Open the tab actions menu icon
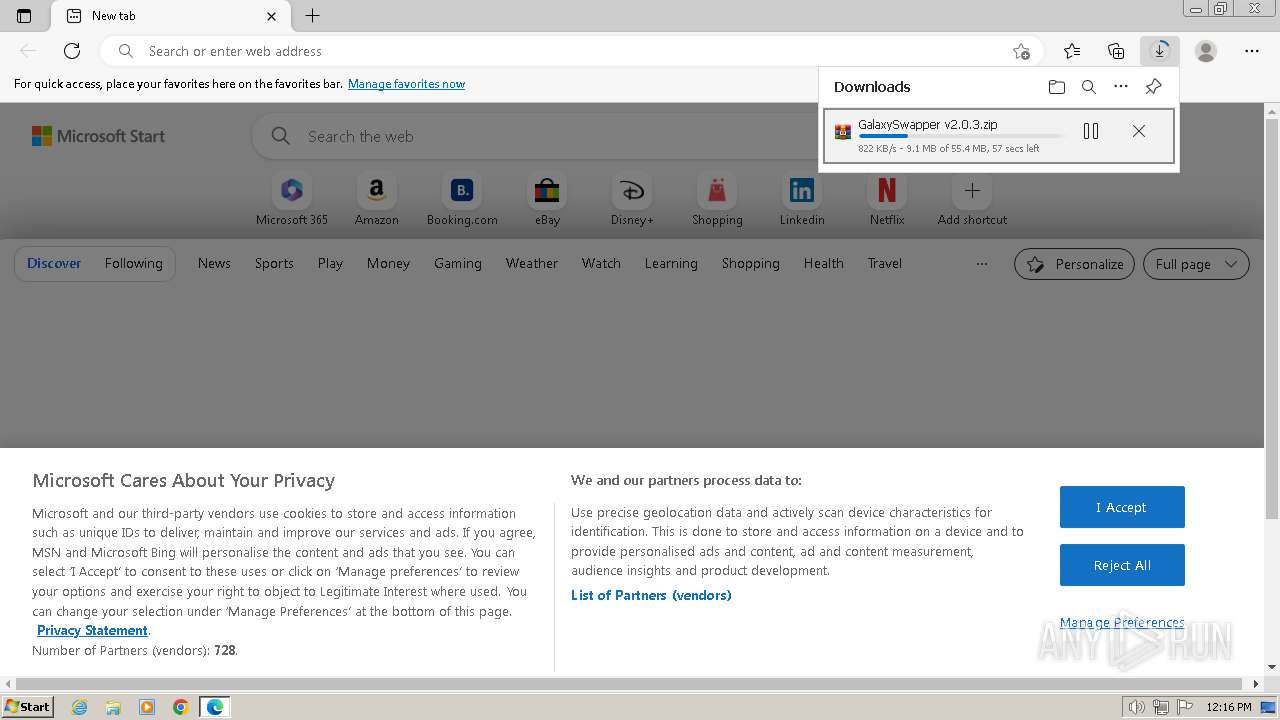 [24, 16]
